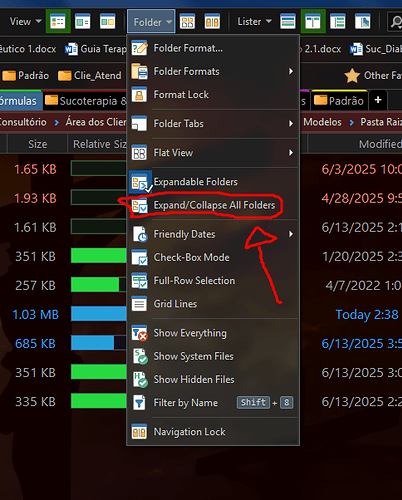Viewport: 402px width, 500px height.
Task: Select the dual vertical lister layout icon
Action: point(313,22)
